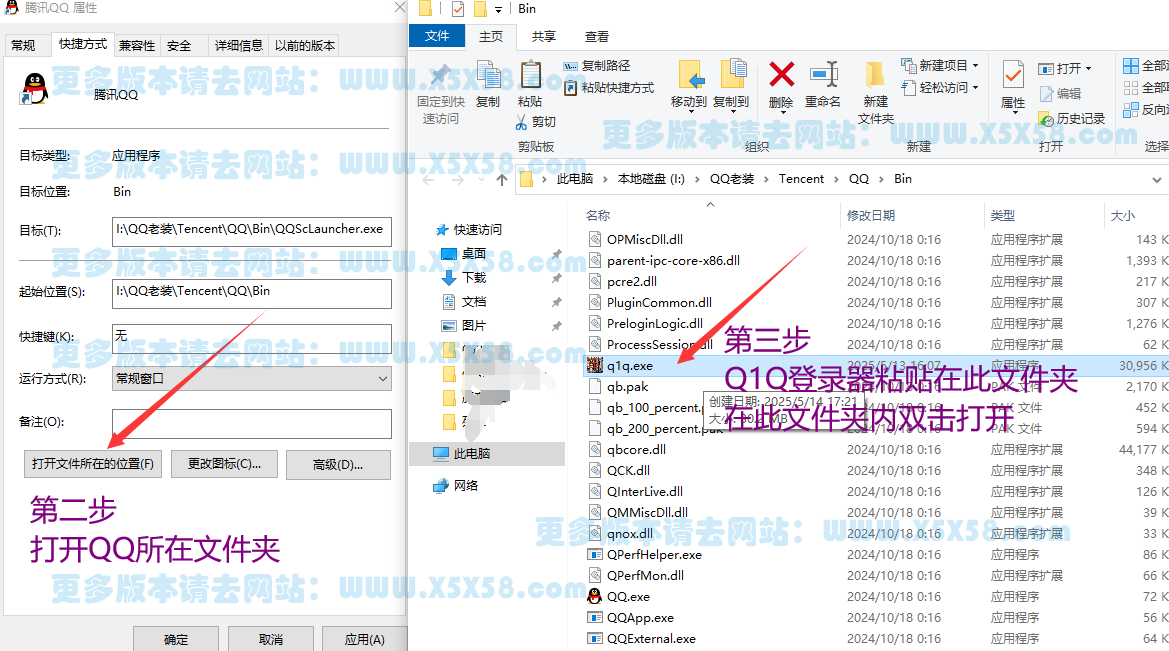Image resolution: width=1169 pixels, height=651 pixels.
Task: Select the QQ.exe penguin icon file
Action: point(596,597)
